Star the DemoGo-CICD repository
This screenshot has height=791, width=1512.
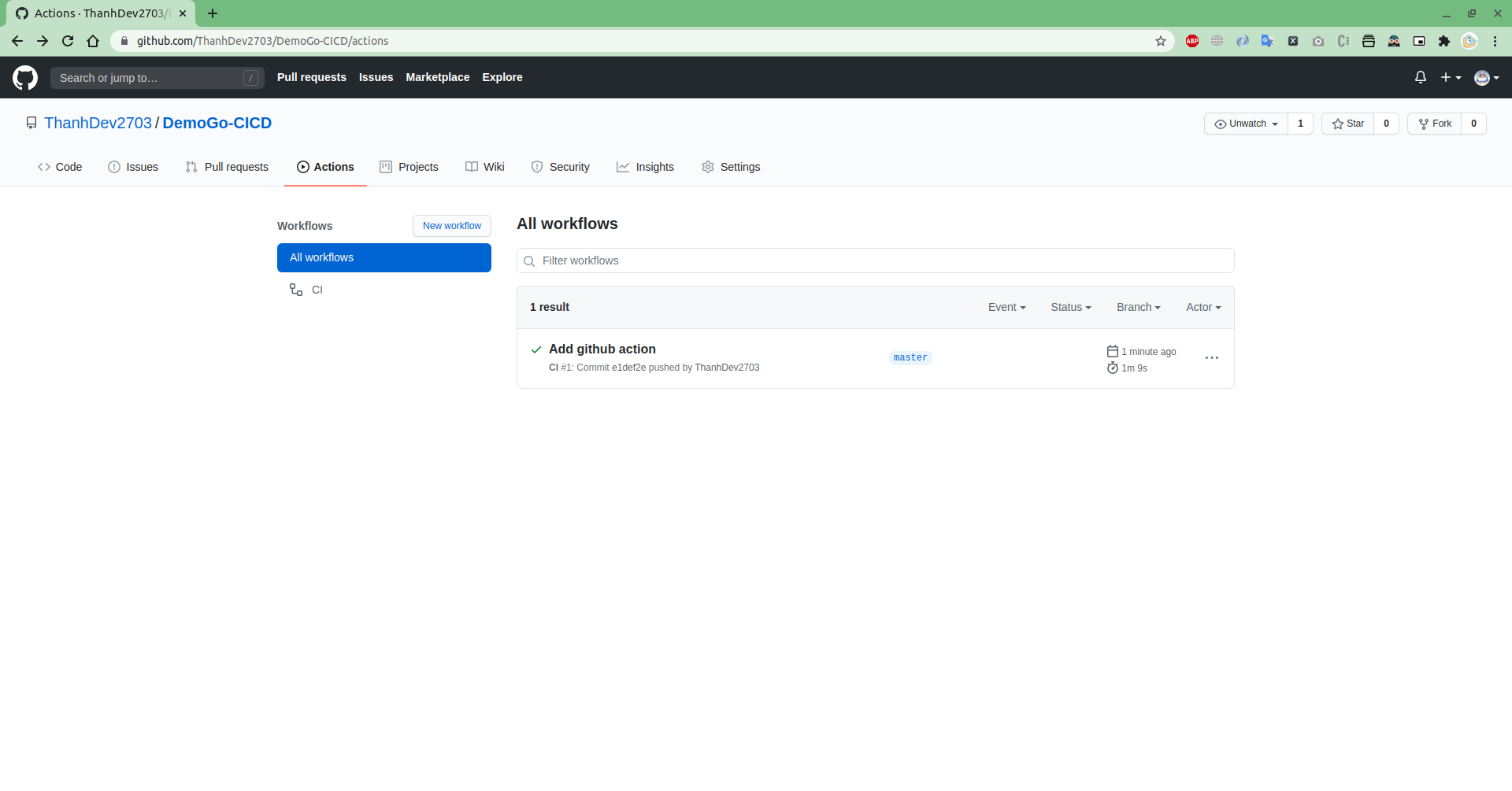coord(1348,124)
